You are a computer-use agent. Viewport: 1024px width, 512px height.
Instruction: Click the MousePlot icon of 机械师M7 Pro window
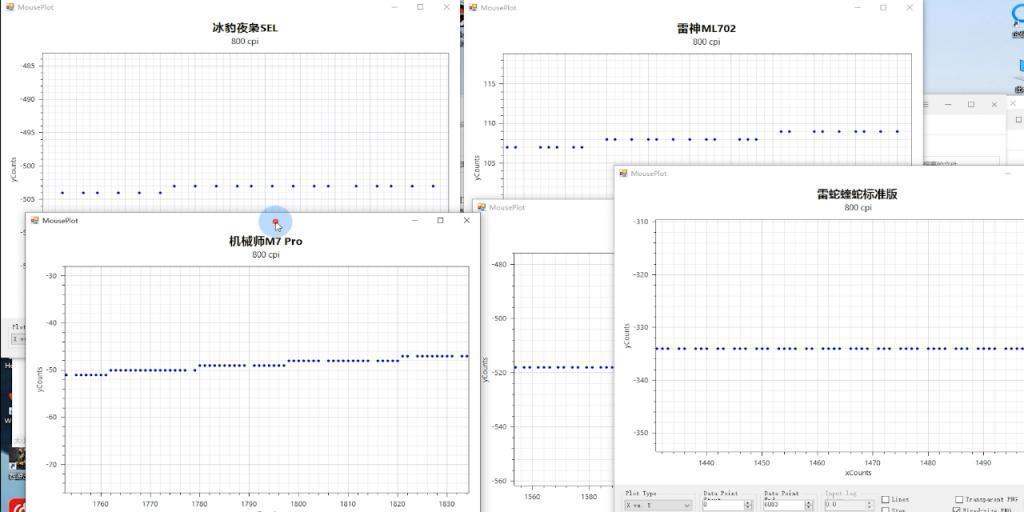click(x=34, y=220)
